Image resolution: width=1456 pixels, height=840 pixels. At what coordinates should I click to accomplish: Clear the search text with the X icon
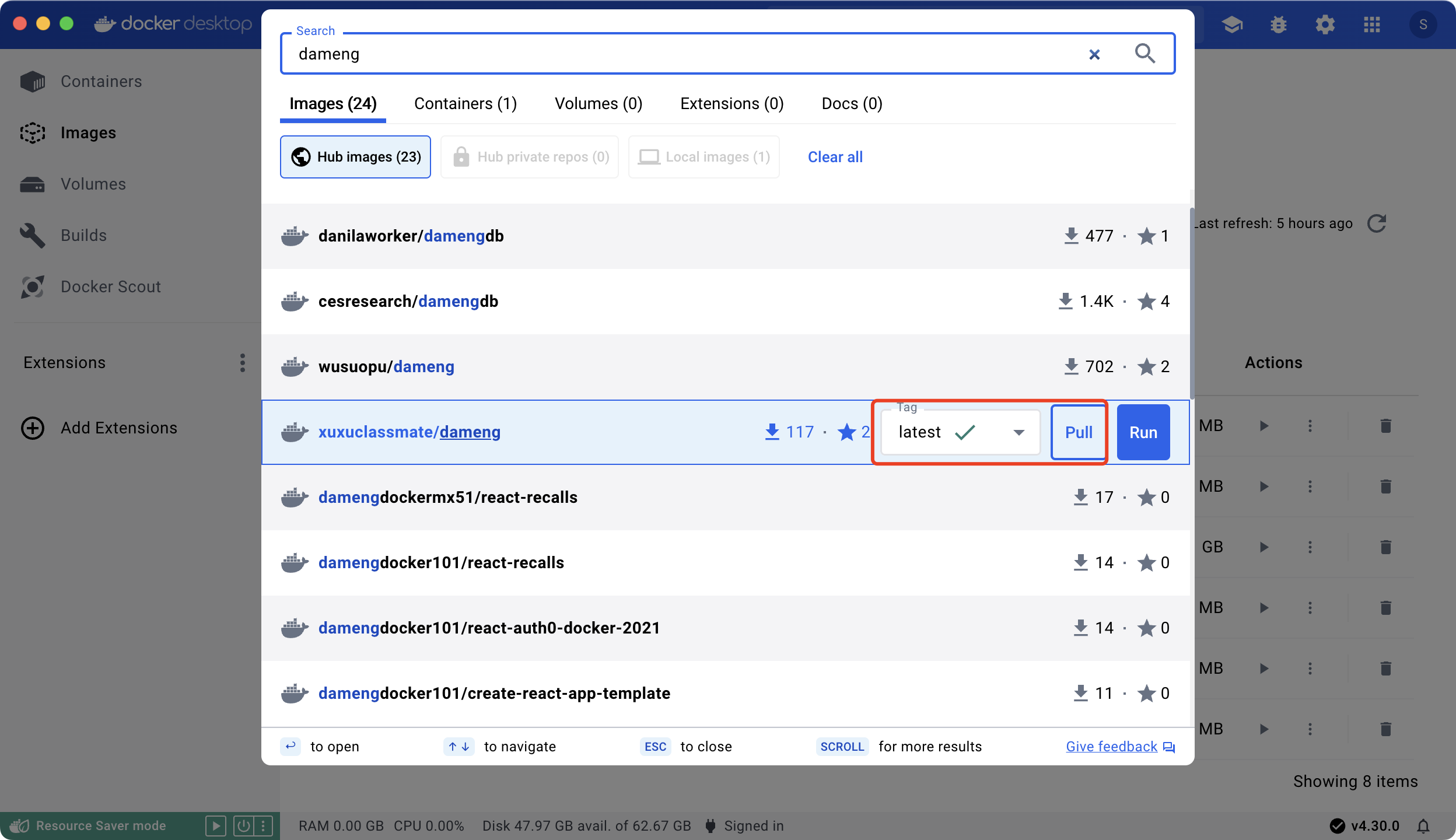pos(1094,54)
